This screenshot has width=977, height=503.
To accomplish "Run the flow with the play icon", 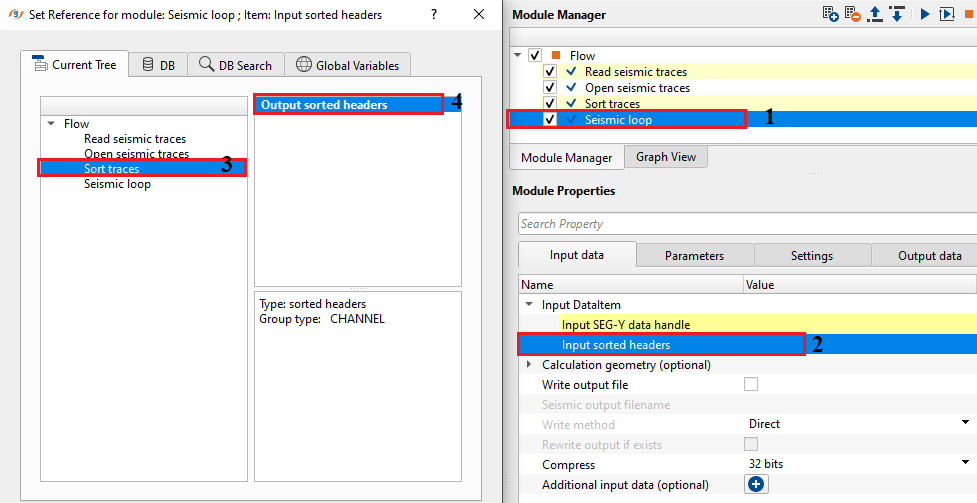I will click(925, 14).
